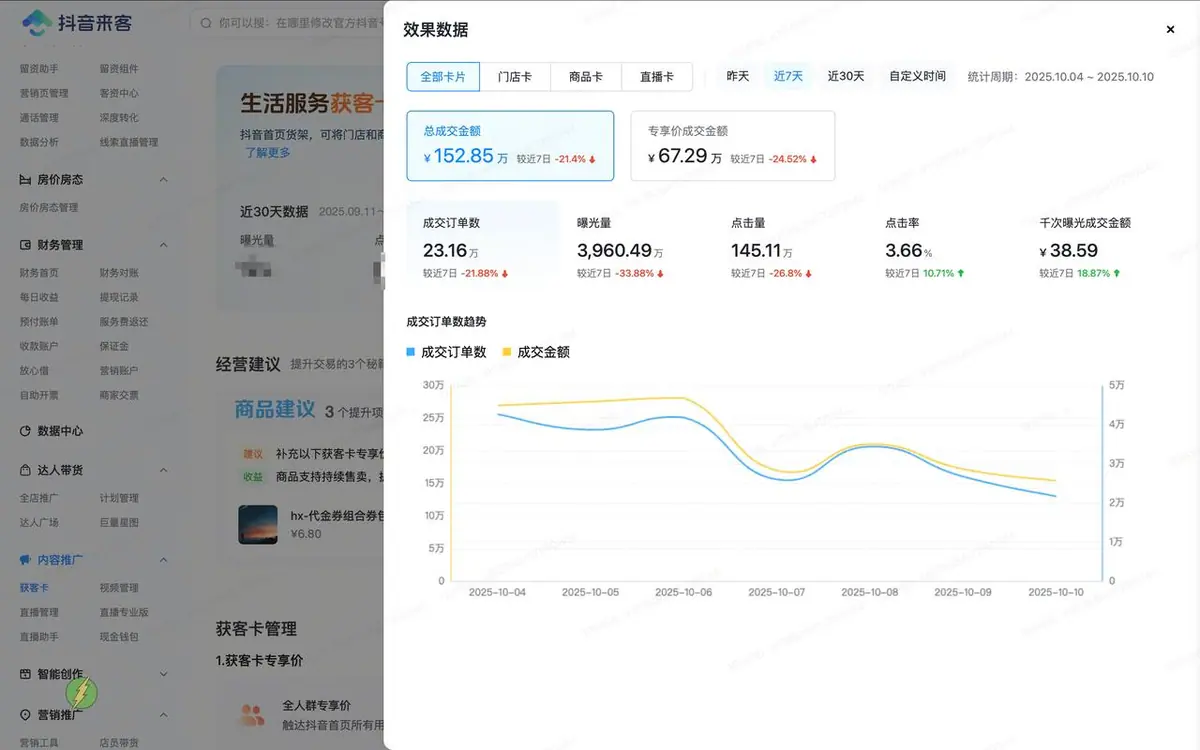Open 提现记录 in the sidebar
This screenshot has height=750, width=1200.
[x=119, y=298]
